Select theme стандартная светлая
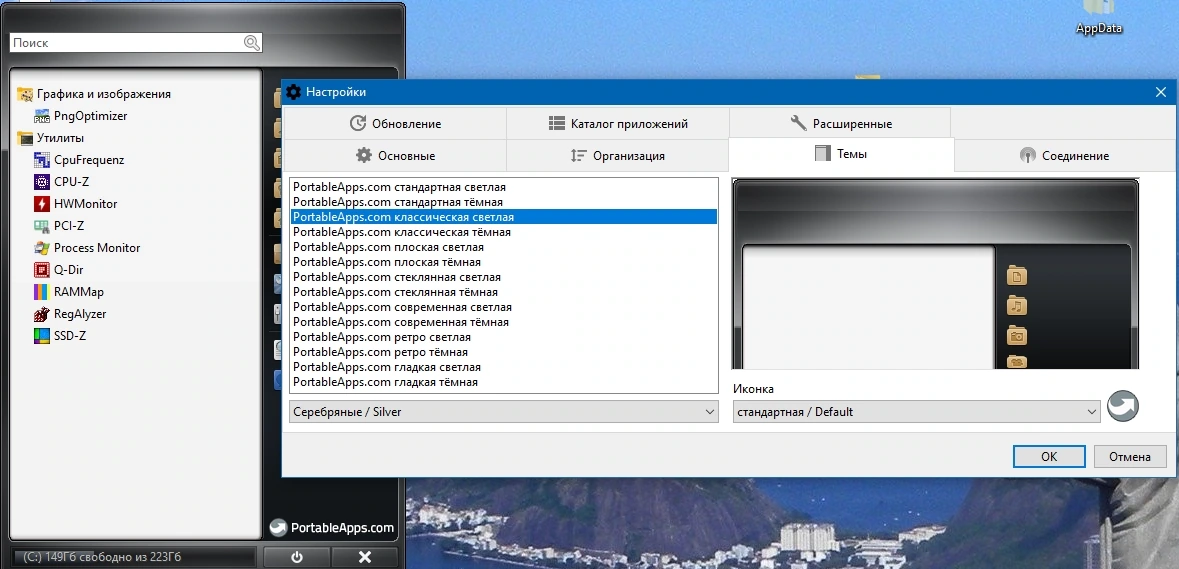 pyautogui.click(x=504, y=186)
